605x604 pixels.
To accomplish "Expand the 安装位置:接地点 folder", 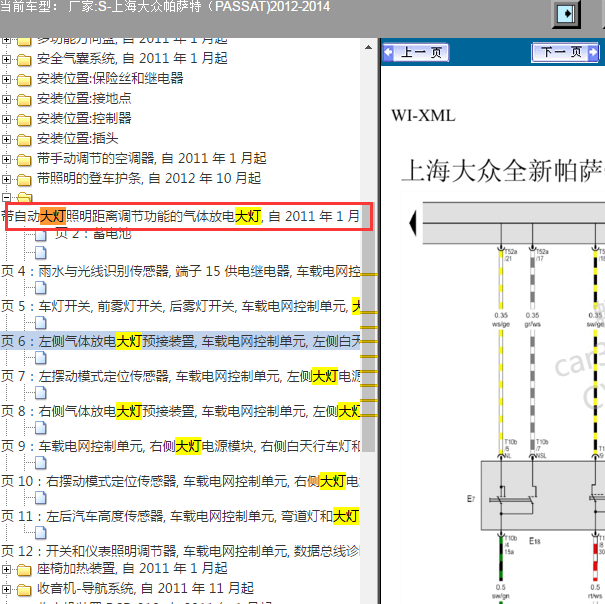I will 6,99.
